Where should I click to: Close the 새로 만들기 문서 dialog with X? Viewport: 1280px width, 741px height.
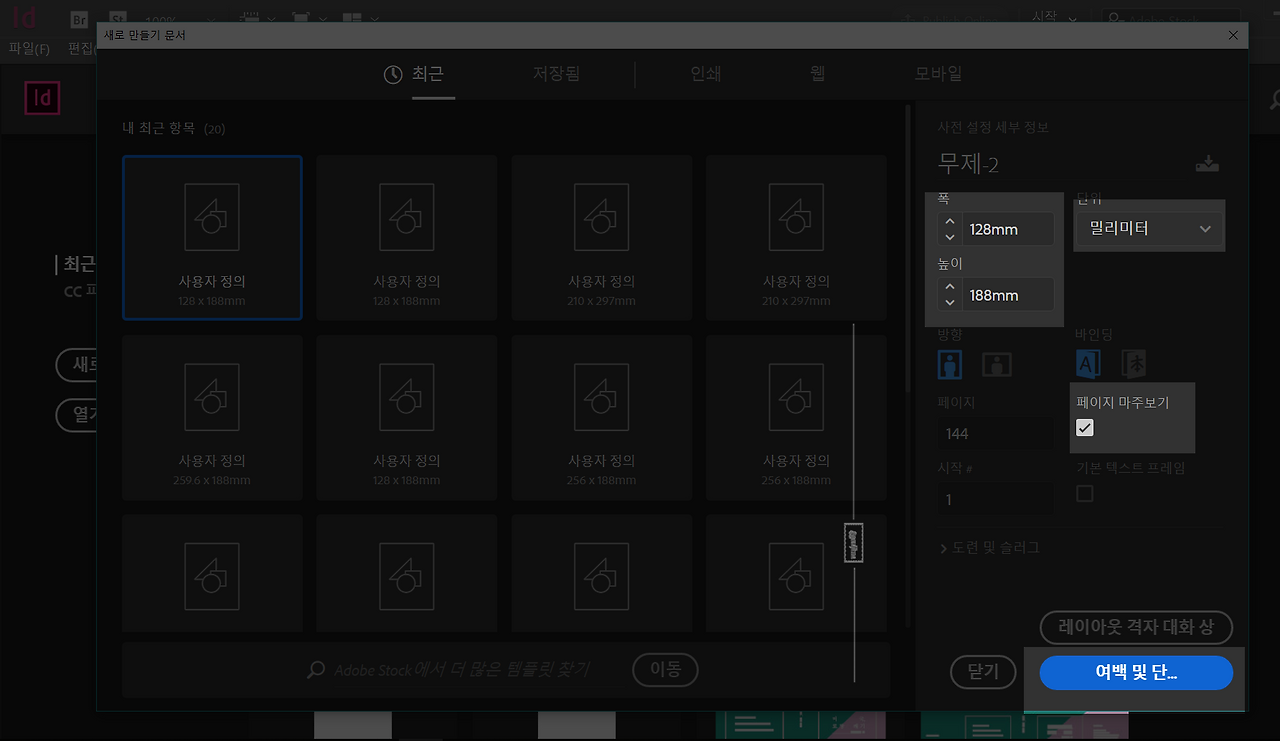tap(1232, 35)
